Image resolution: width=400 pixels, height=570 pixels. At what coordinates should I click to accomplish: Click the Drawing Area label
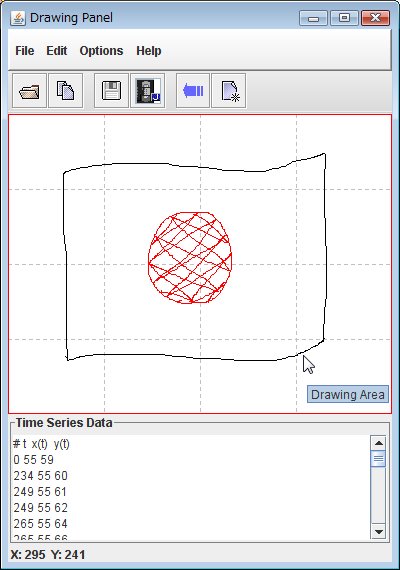pyautogui.click(x=348, y=394)
